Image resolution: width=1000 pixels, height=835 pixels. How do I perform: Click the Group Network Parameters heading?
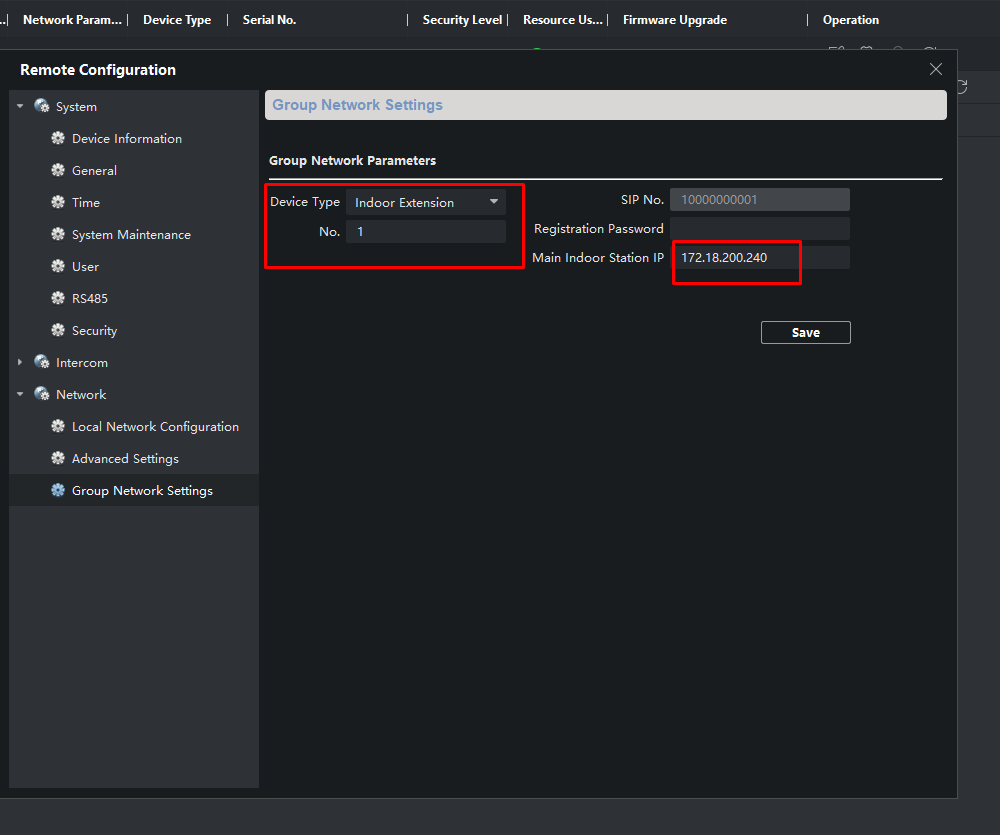[353, 161]
